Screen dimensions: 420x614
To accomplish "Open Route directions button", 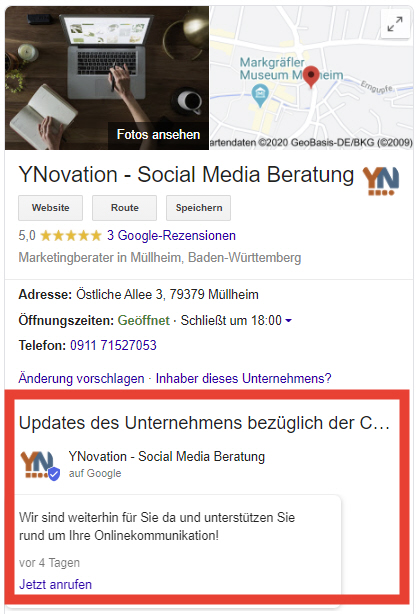I will click(124, 208).
